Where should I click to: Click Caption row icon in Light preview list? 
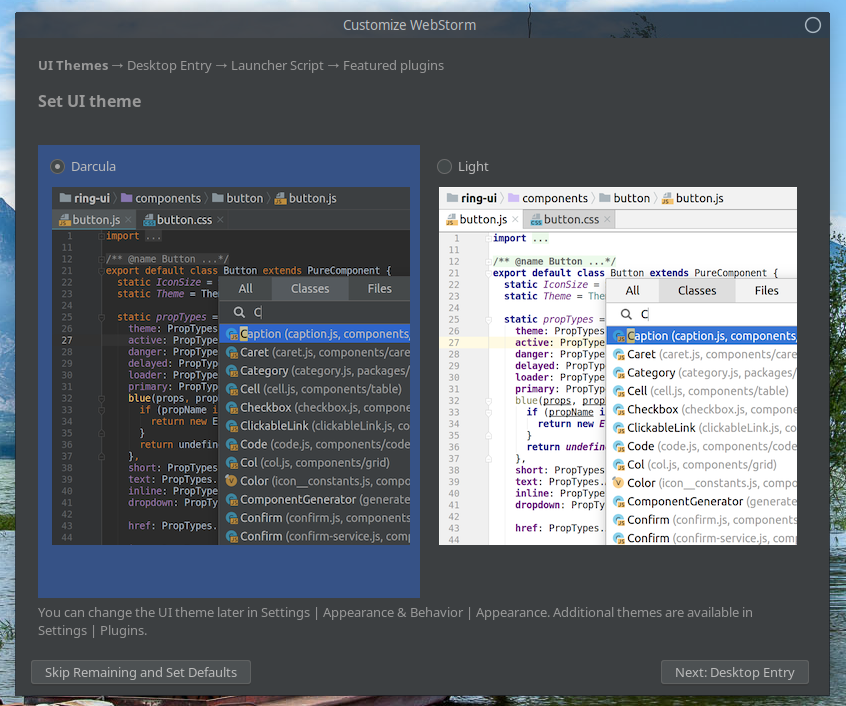coord(619,336)
